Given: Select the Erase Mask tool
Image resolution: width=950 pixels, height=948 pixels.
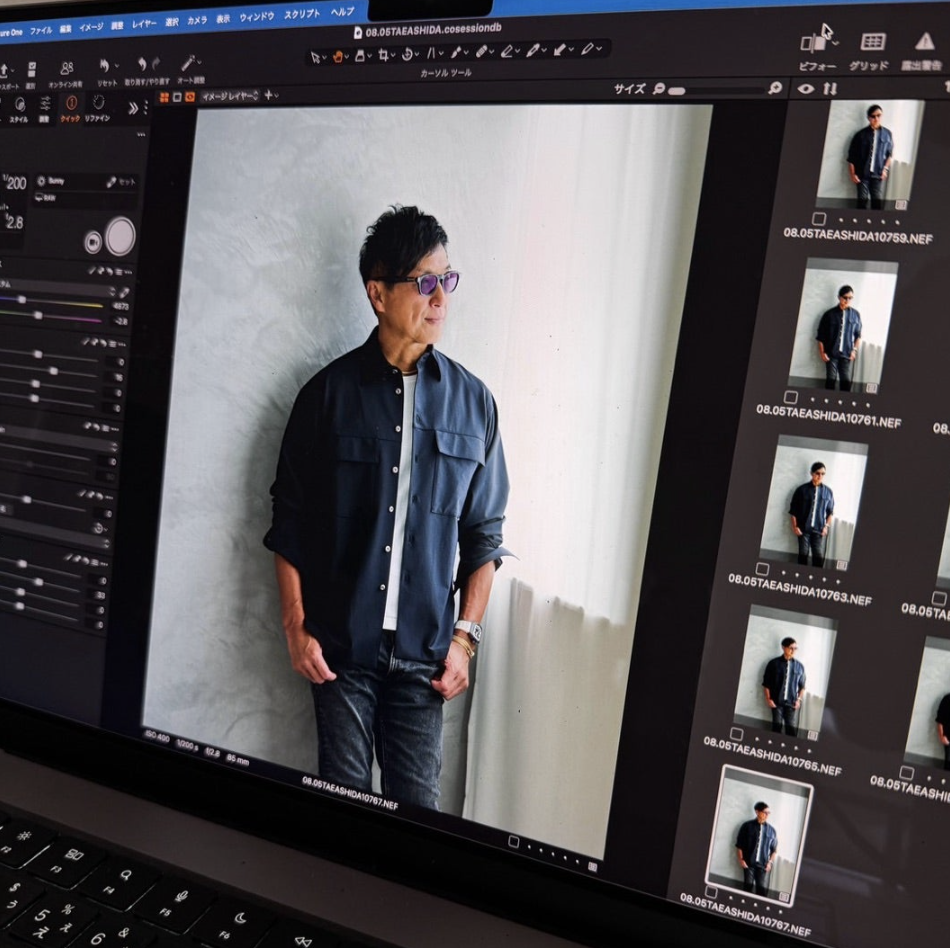Looking at the screenshot, I should (x=507, y=51).
